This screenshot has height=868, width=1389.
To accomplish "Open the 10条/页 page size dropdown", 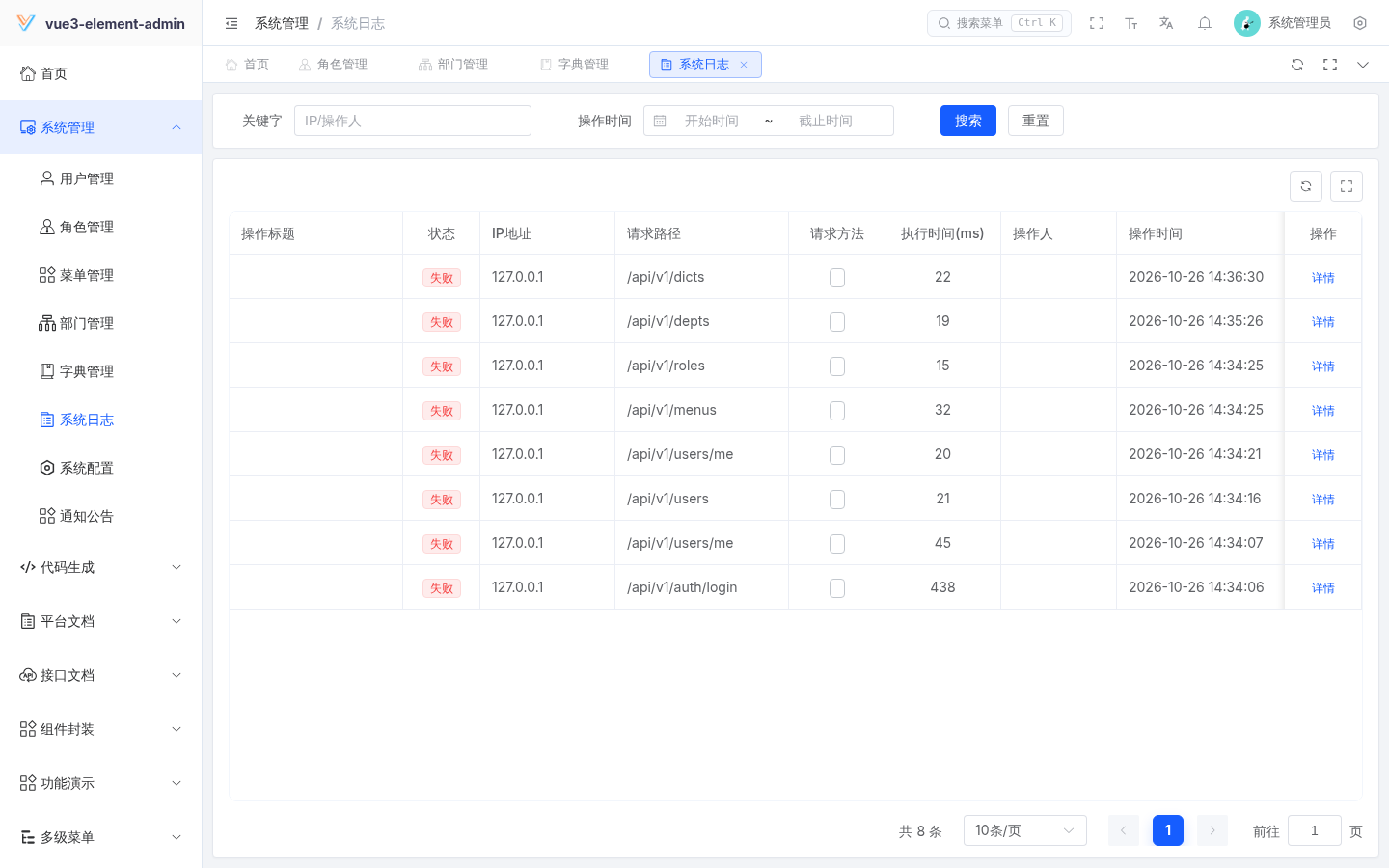I will pos(1025,830).
